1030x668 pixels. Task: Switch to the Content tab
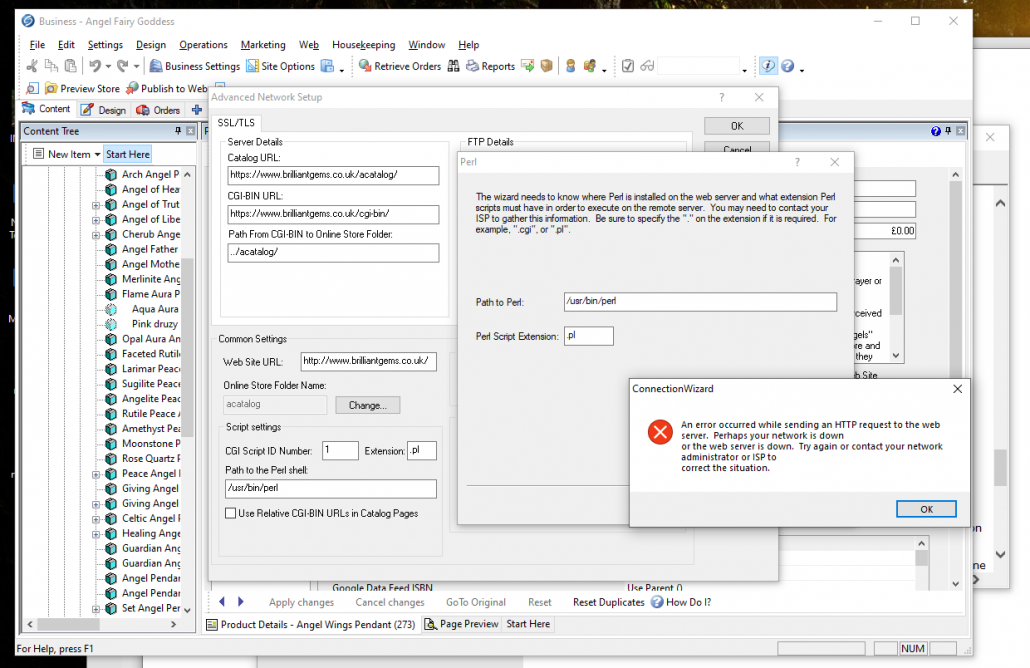[x=47, y=109]
